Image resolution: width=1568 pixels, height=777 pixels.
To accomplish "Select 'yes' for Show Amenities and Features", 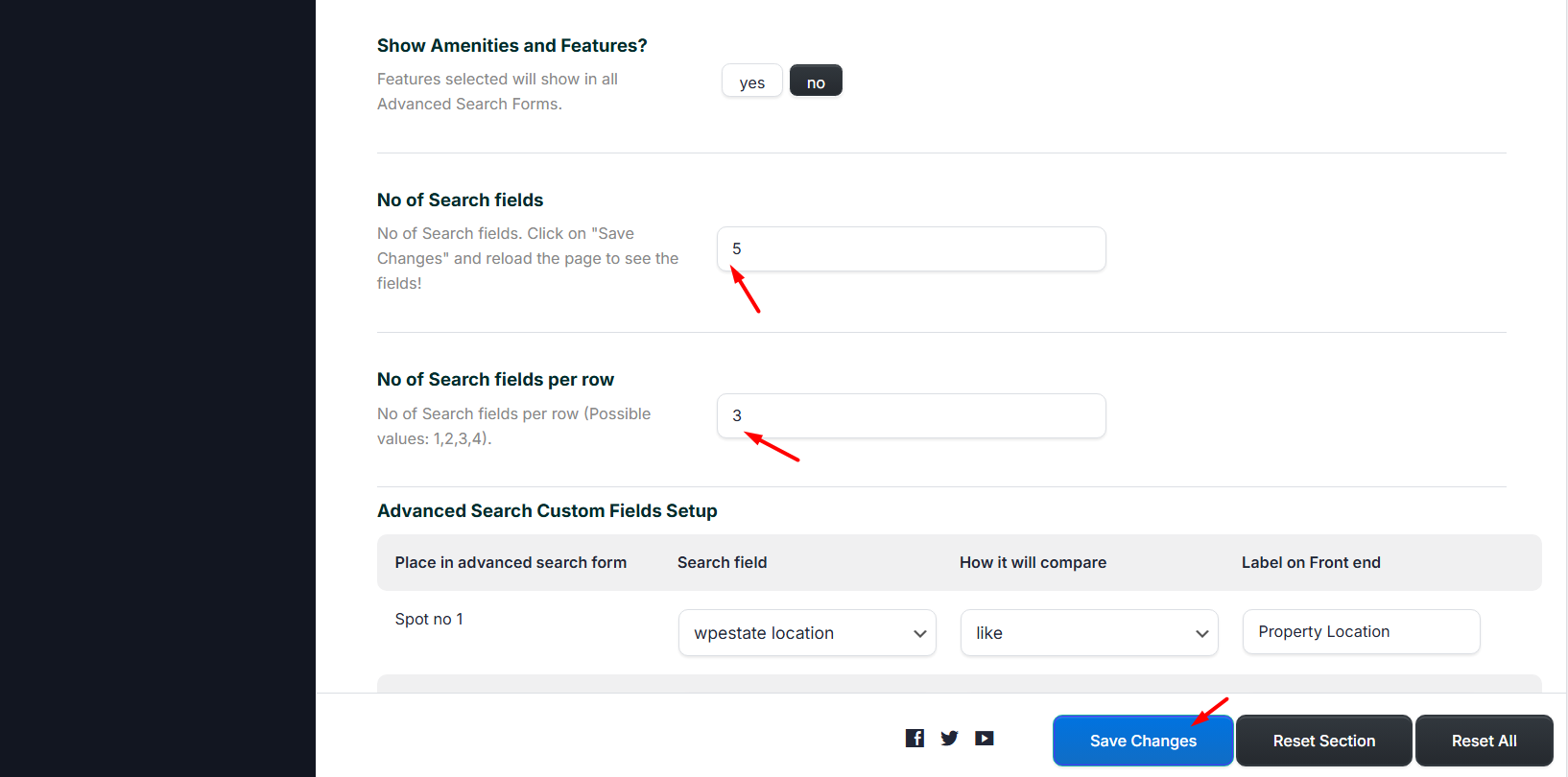I will pyautogui.click(x=752, y=82).
